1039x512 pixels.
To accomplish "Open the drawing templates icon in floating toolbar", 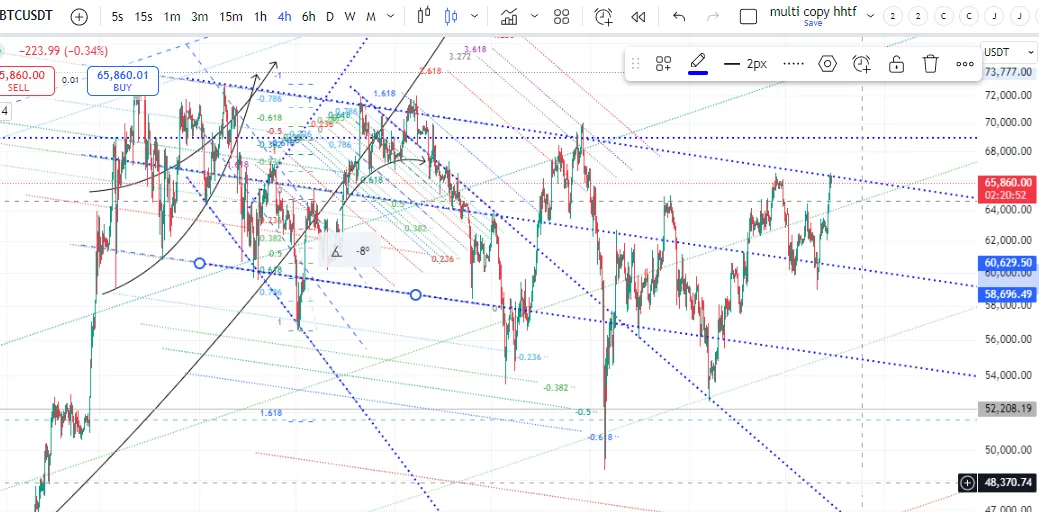I will pyautogui.click(x=663, y=64).
